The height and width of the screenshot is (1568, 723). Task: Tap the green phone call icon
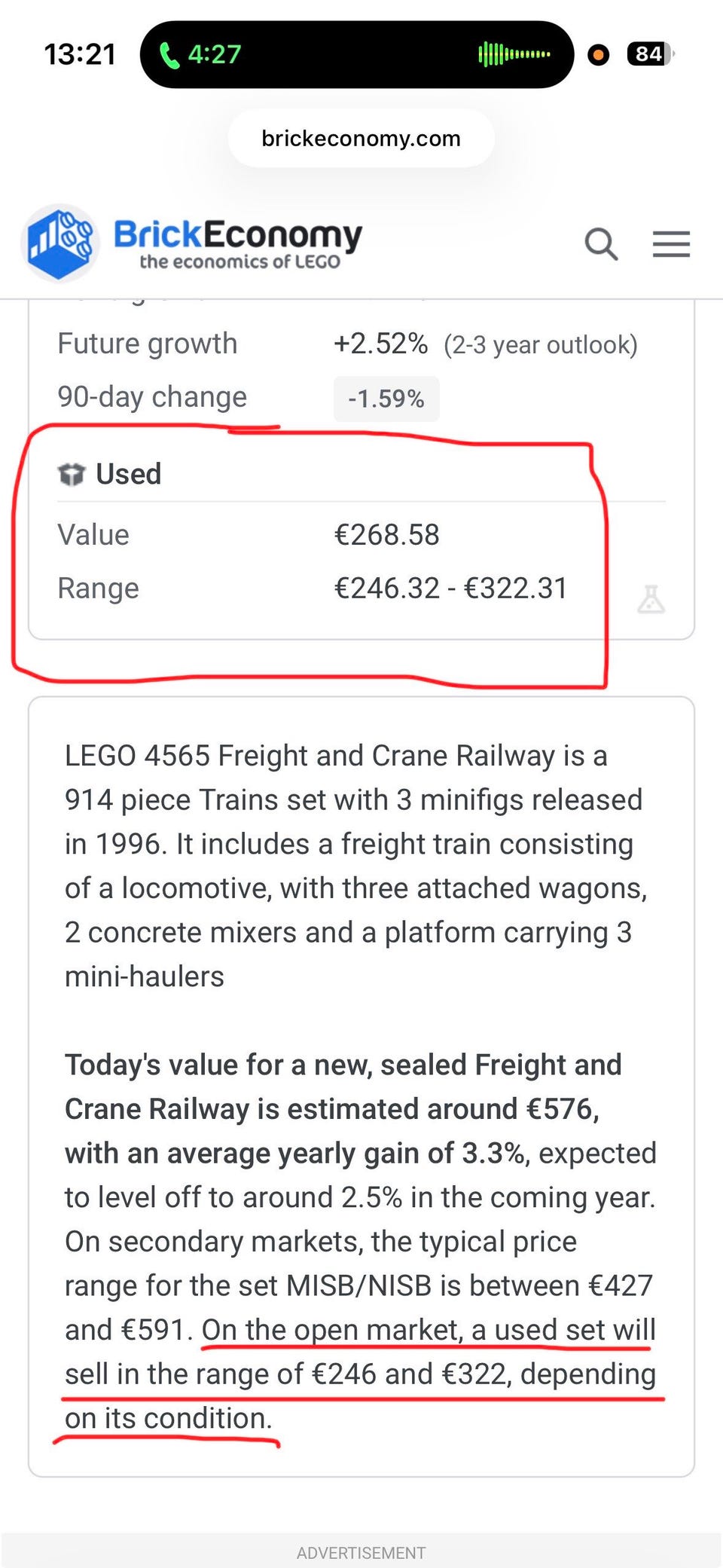pyautogui.click(x=169, y=54)
